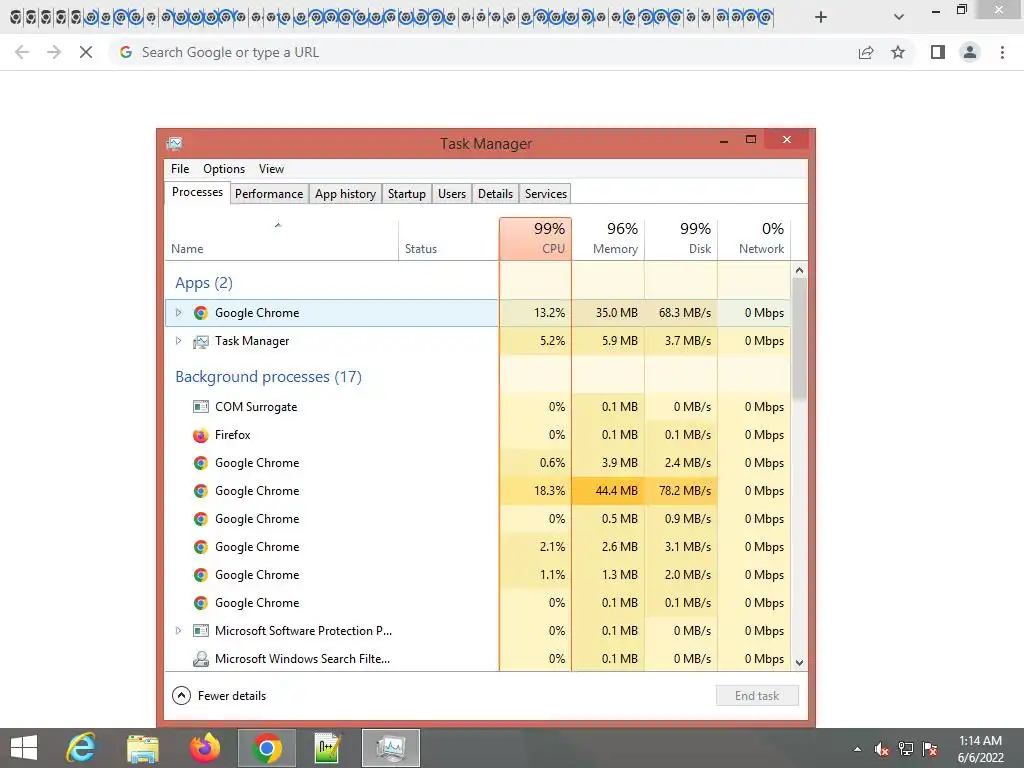This screenshot has width=1024, height=768.
Task: Open a new Chrome tab with plus
Action: pos(821,17)
